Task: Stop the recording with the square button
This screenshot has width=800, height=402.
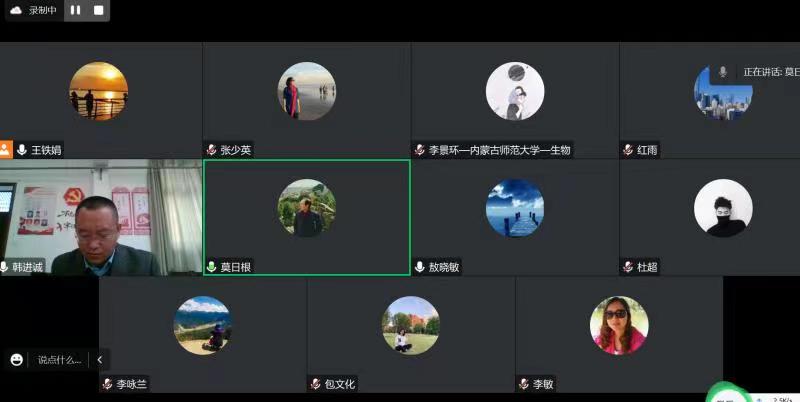Action: pos(98,10)
